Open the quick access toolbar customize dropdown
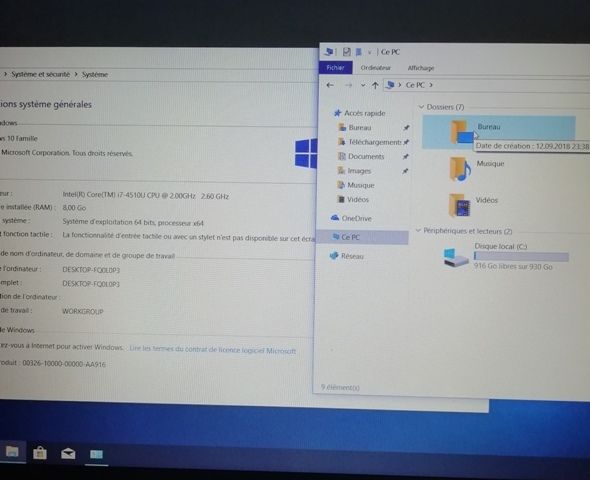 coord(370,52)
